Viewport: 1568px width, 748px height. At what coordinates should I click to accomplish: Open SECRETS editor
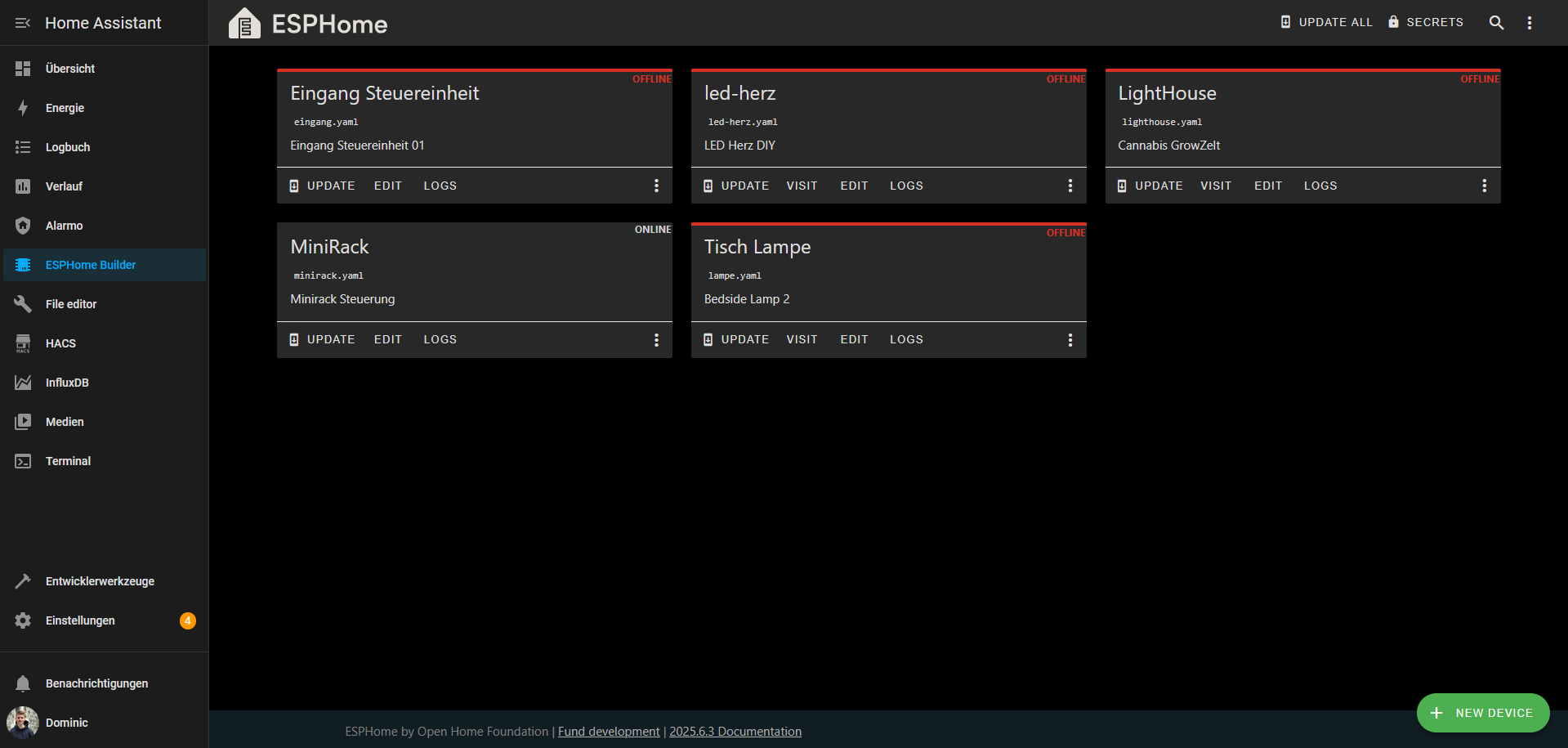pos(1426,22)
